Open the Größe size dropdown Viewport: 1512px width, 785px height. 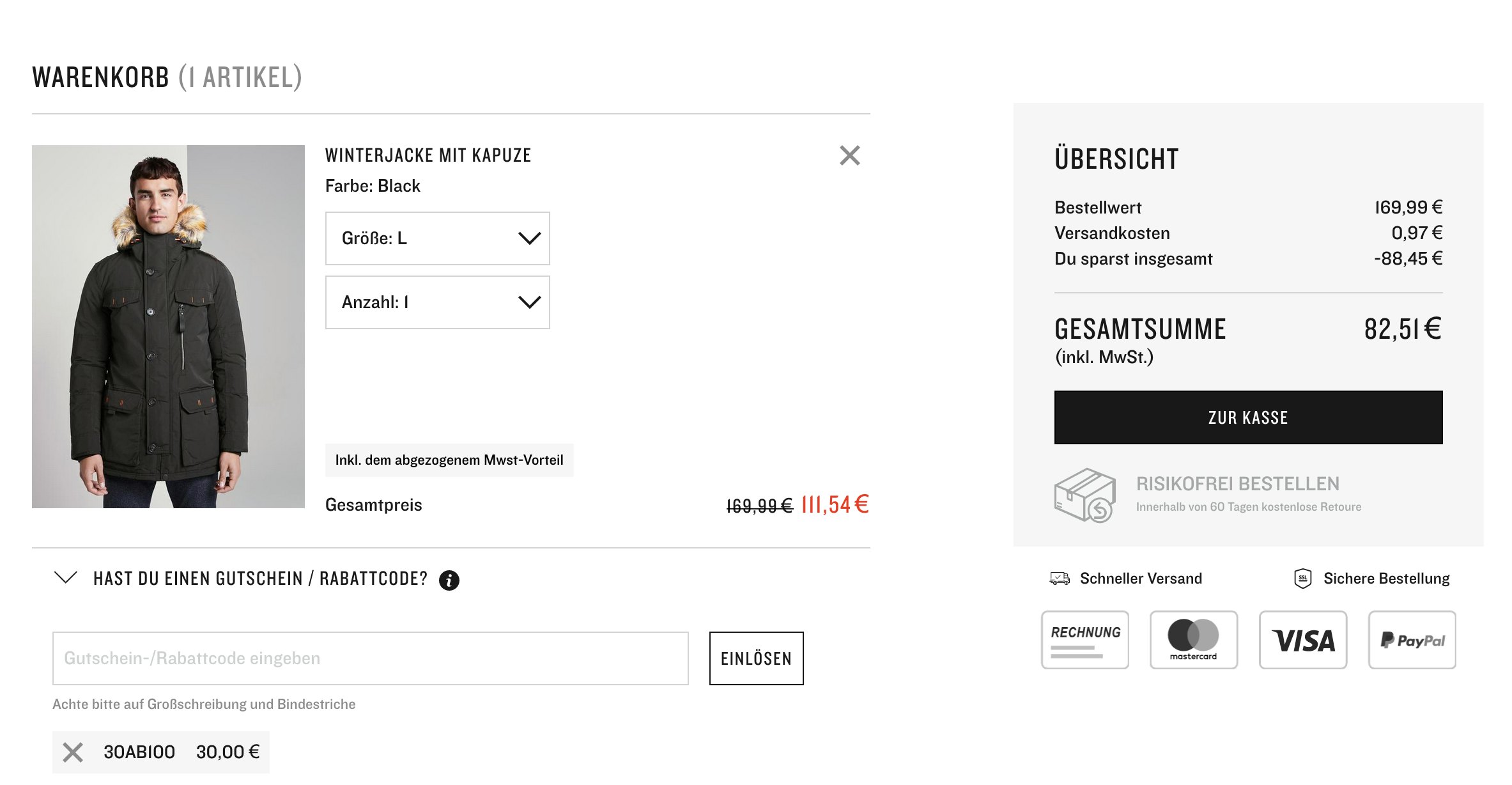[437, 238]
